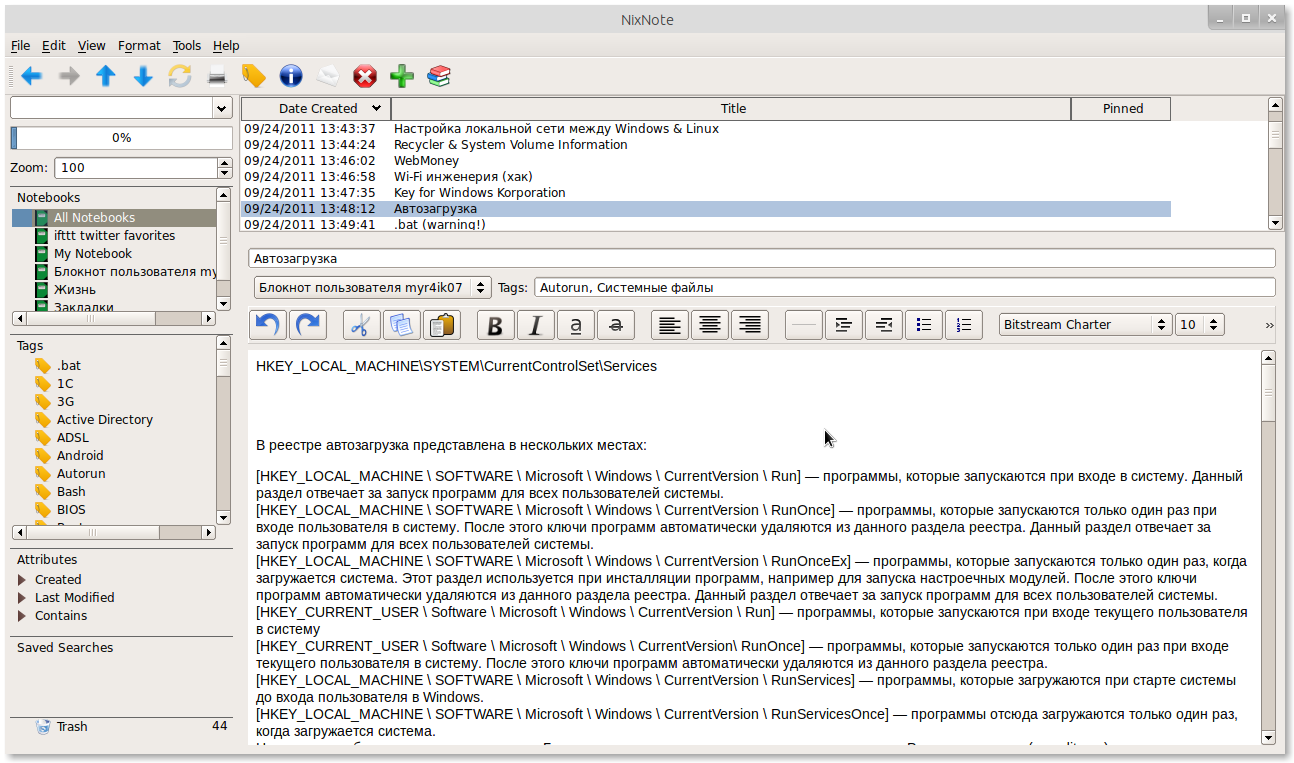The height and width of the screenshot is (763, 1294).
Task: Click the note title field 'Автозагрузка'
Action: point(762,258)
